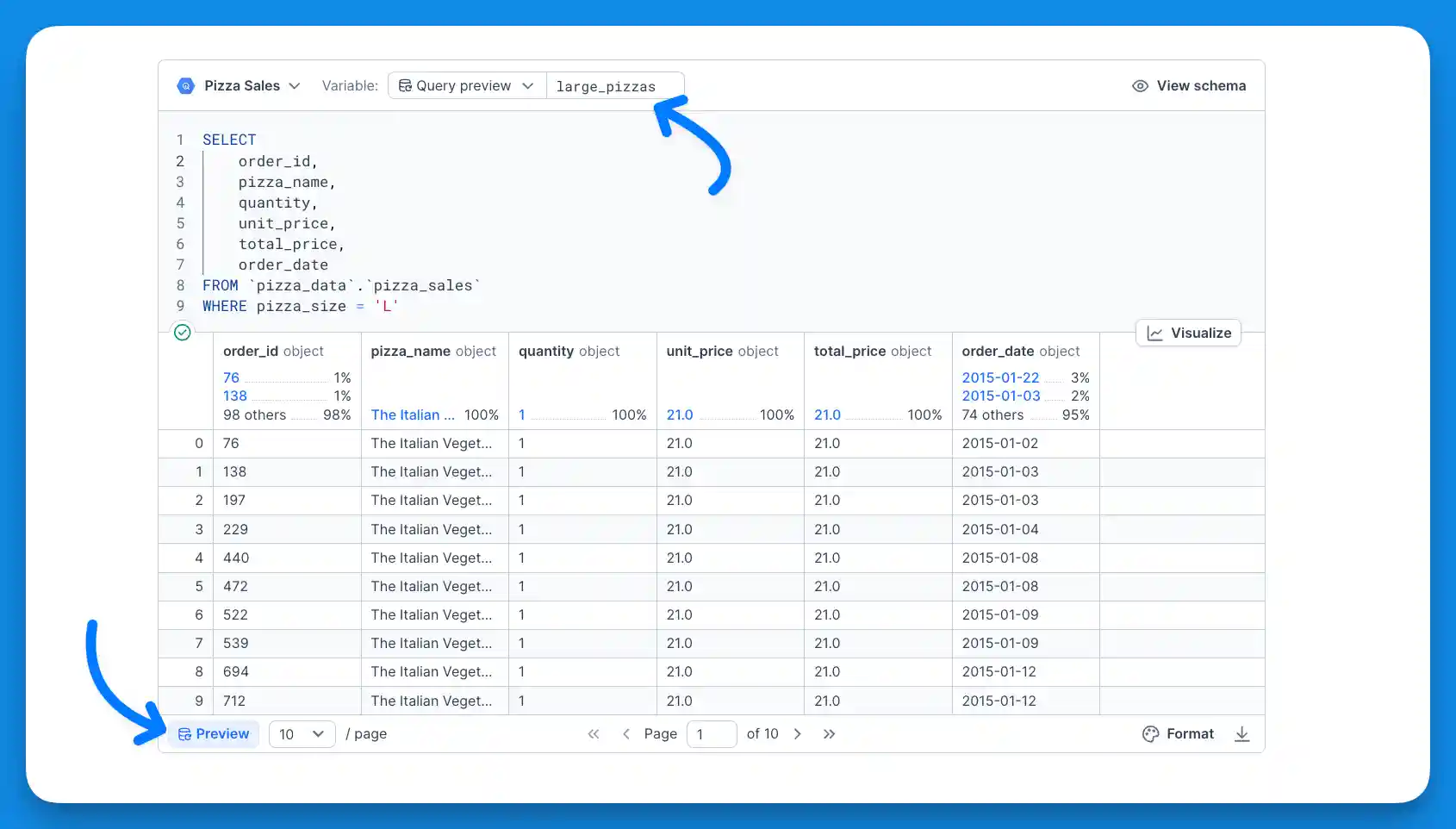This screenshot has width=1456, height=829.
Task: Click the 76 value in order_id summary
Action: [231, 377]
